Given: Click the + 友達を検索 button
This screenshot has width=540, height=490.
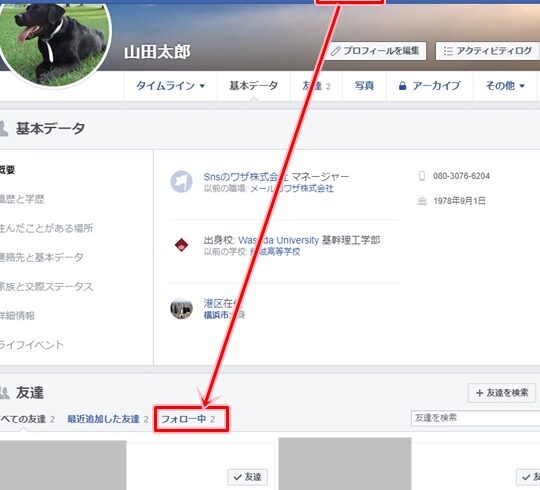Looking at the screenshot, I should pos(502,393).
